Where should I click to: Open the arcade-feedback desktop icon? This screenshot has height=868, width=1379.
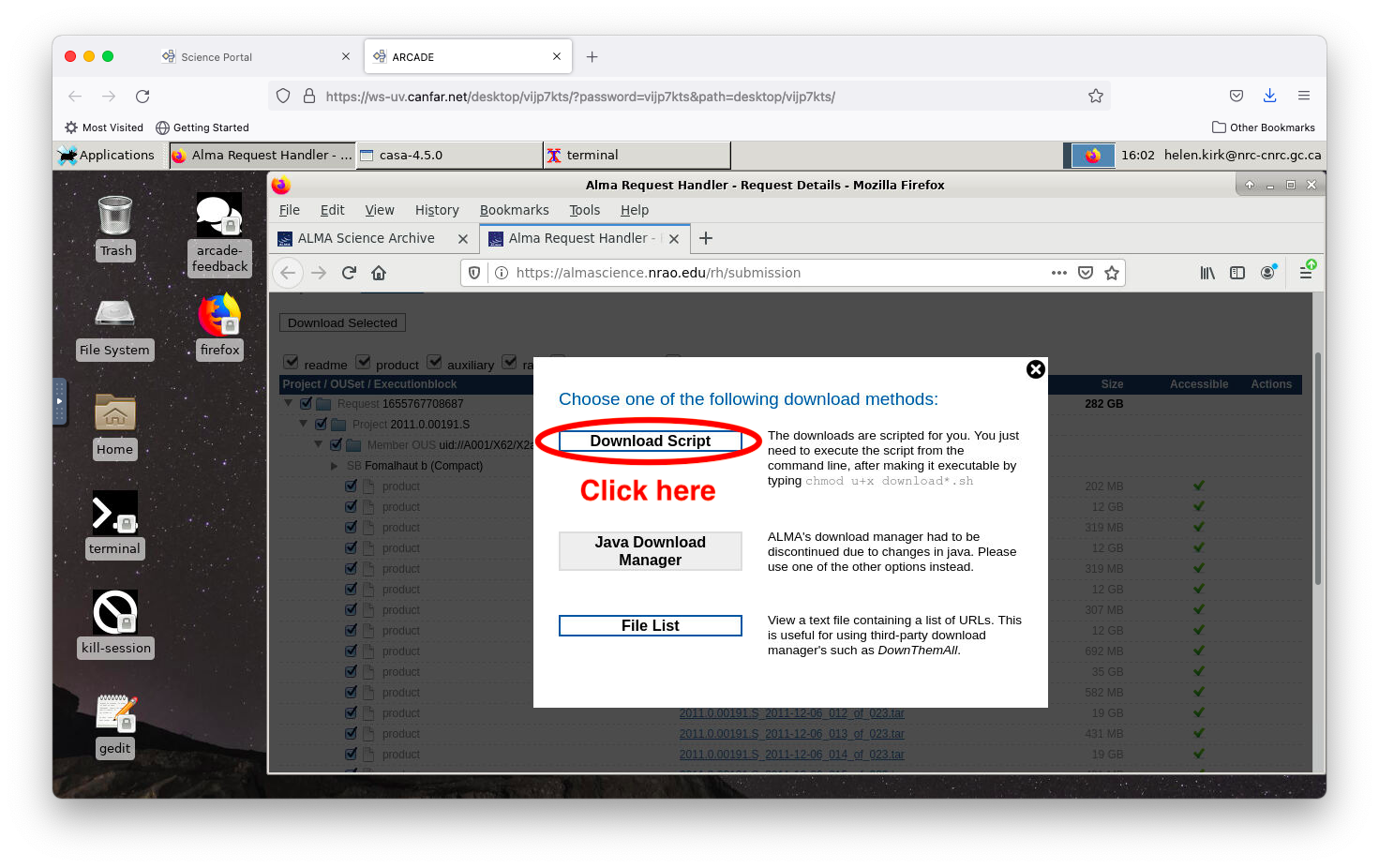coord(219,234)
